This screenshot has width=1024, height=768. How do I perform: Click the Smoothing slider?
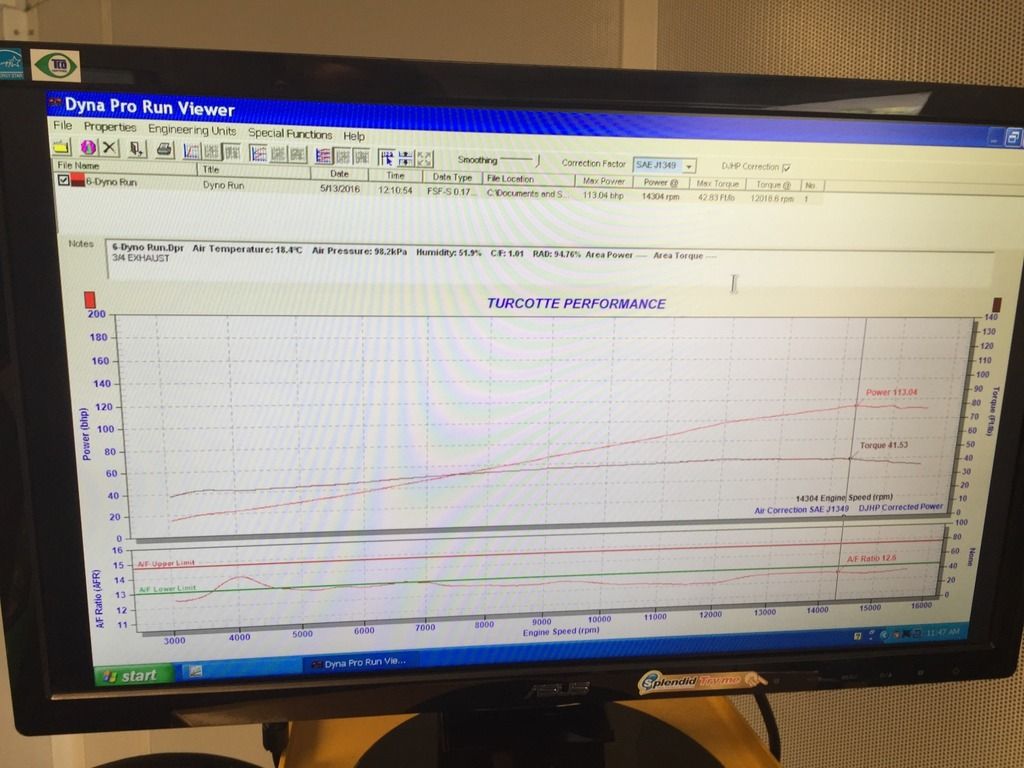pyautogui.click(x=520, y=160)
